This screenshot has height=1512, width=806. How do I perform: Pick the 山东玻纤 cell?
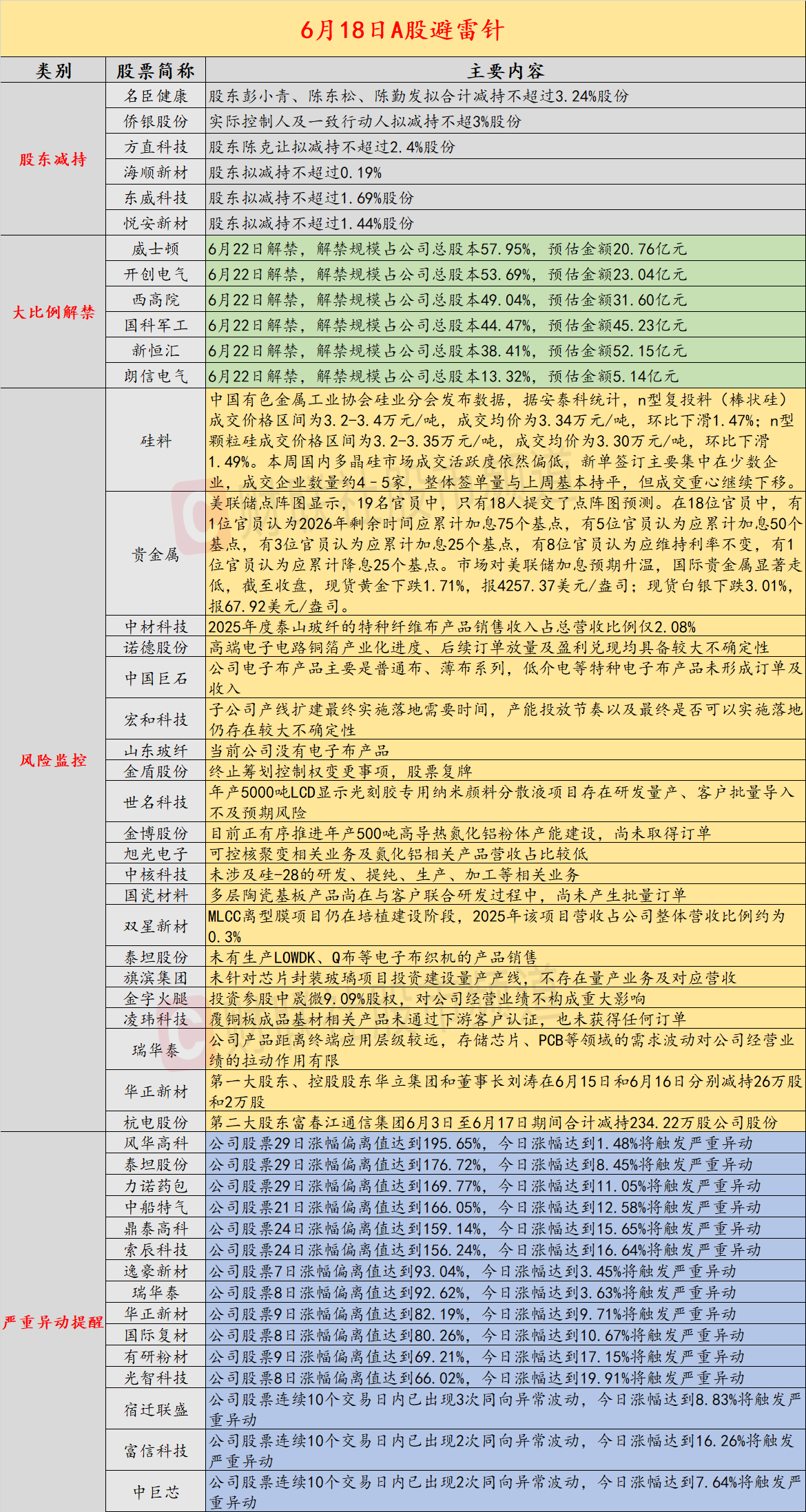point(156,750)
